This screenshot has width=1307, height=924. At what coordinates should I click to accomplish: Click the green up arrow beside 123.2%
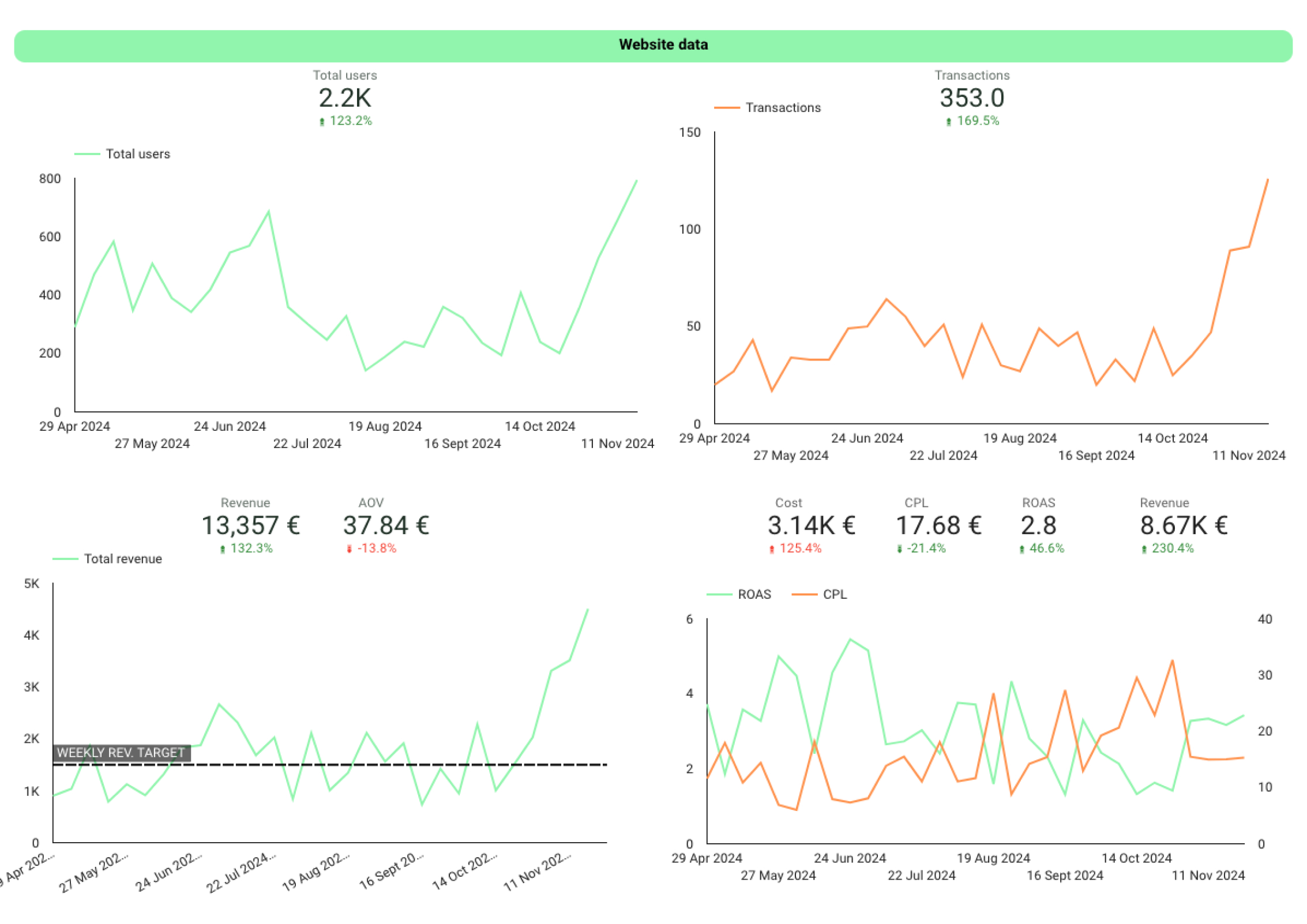click(x=322, y=122)
